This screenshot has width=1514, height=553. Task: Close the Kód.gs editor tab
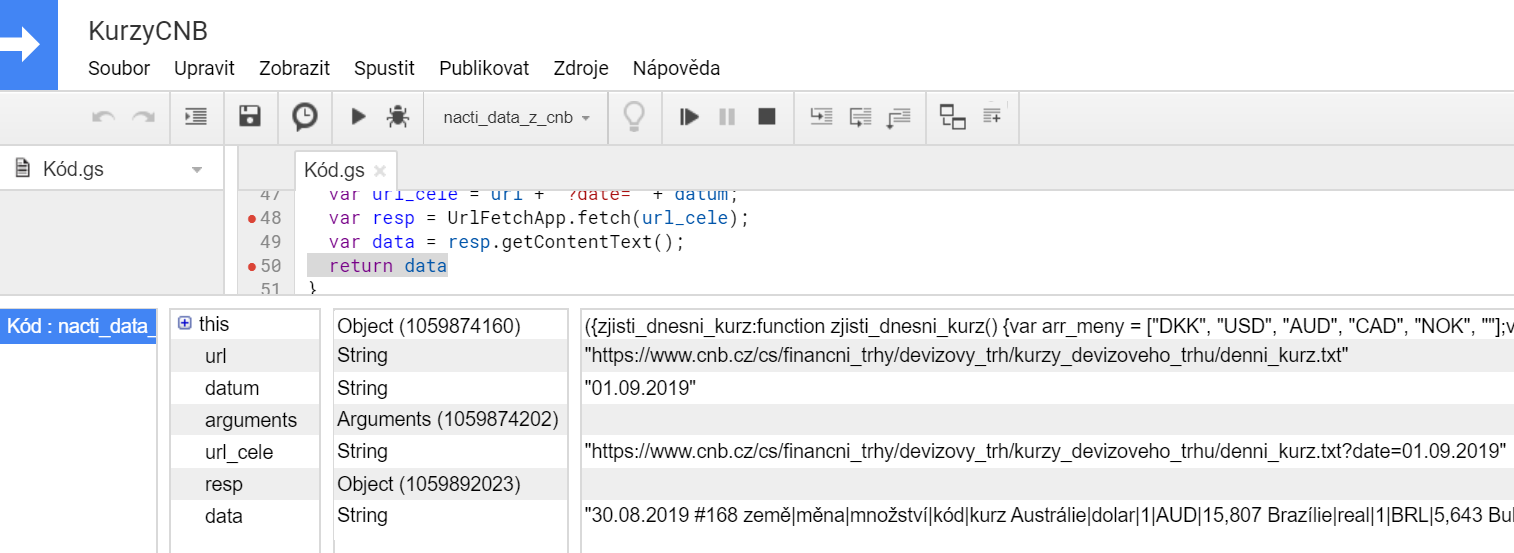click(x=381, y=171)
